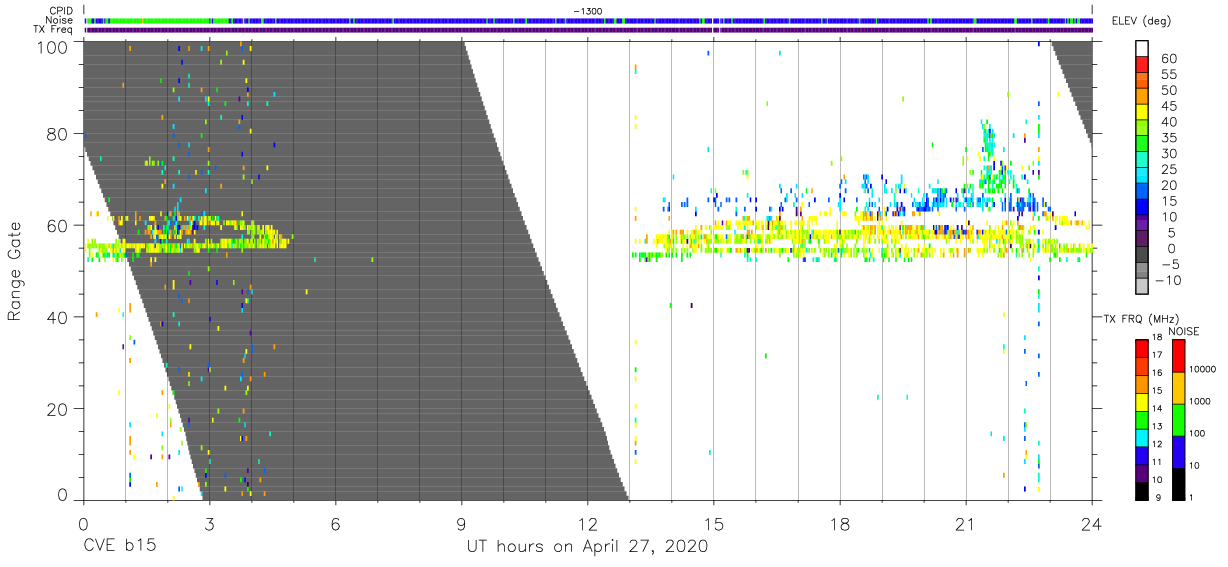Click the 3 tick on UT hours axis

pos(210,524)
